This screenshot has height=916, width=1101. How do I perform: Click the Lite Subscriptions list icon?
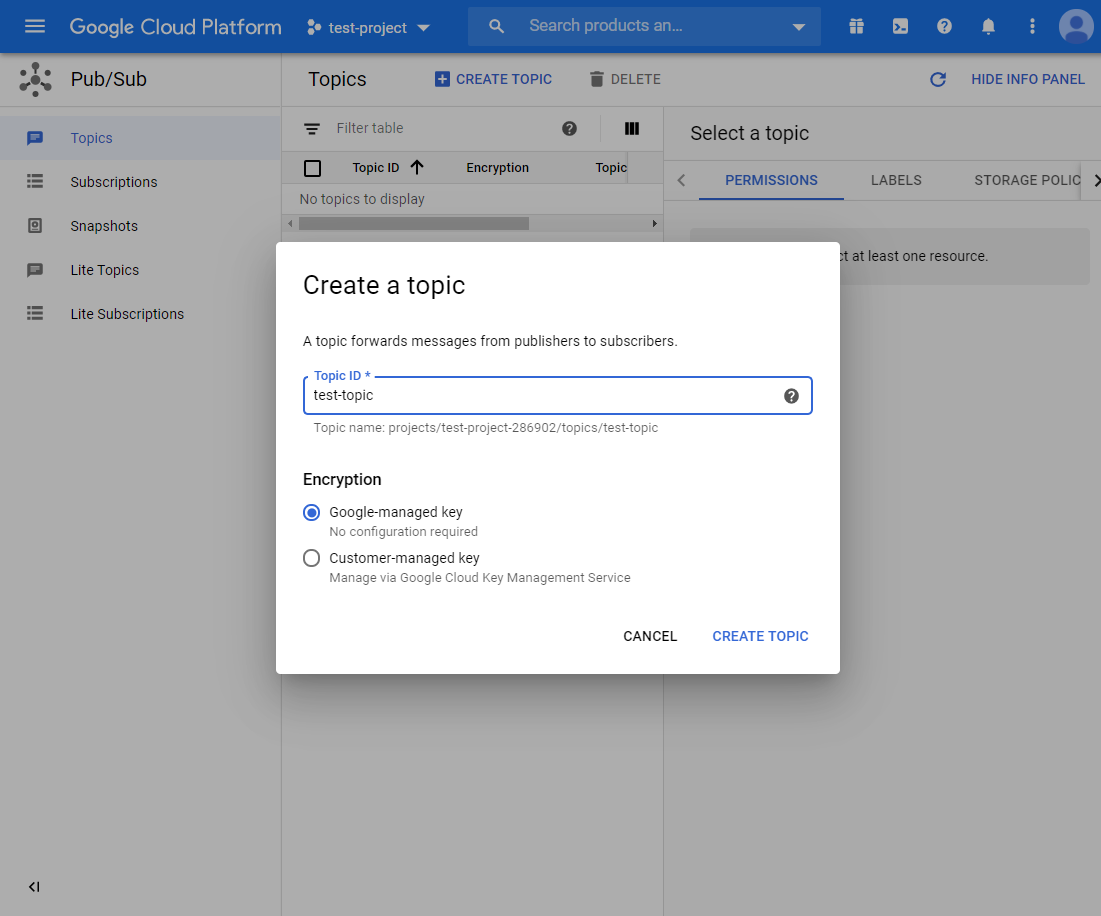[34, 314]
